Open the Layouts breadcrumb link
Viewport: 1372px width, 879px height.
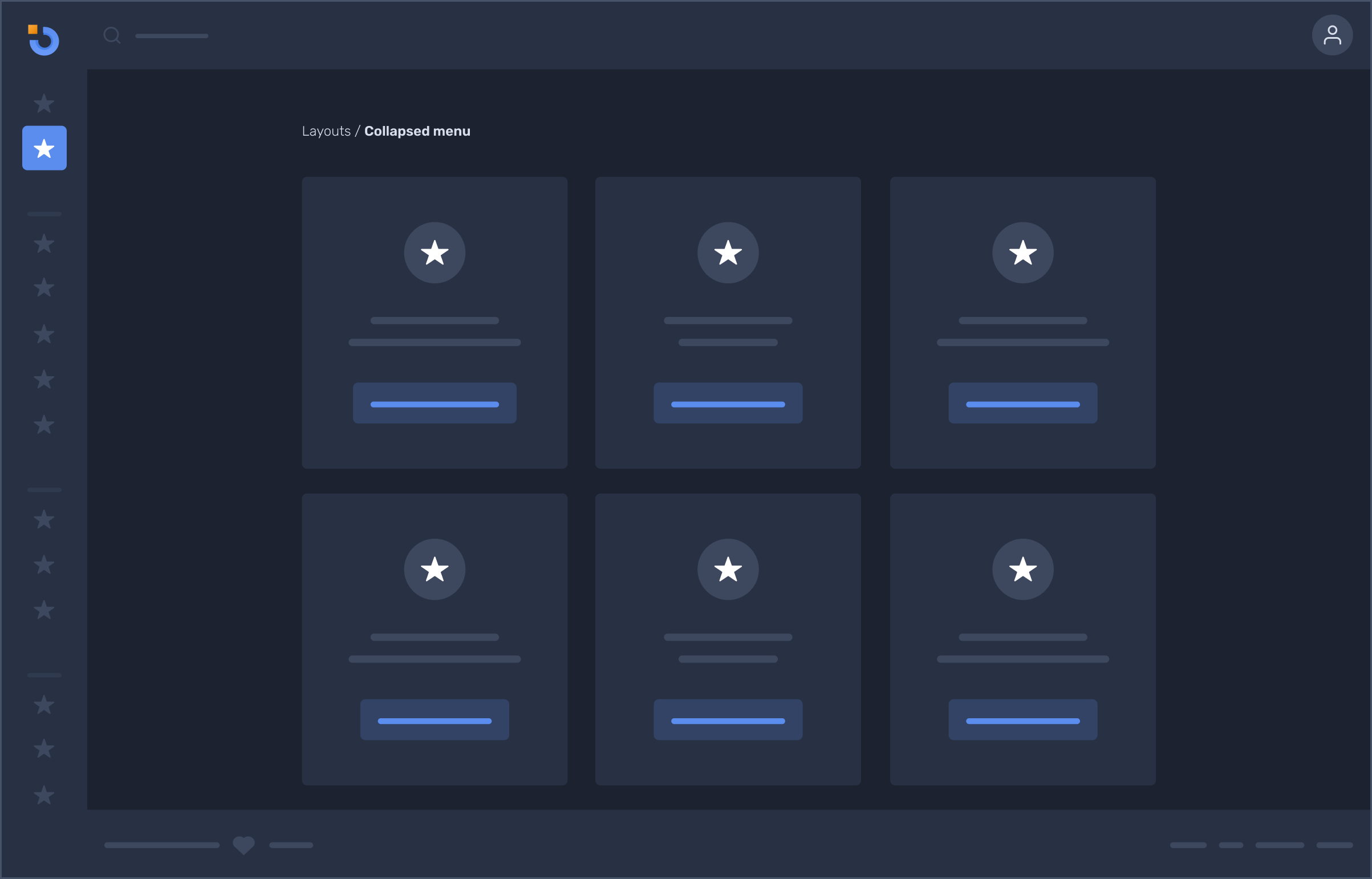click(x=326, y=131)
